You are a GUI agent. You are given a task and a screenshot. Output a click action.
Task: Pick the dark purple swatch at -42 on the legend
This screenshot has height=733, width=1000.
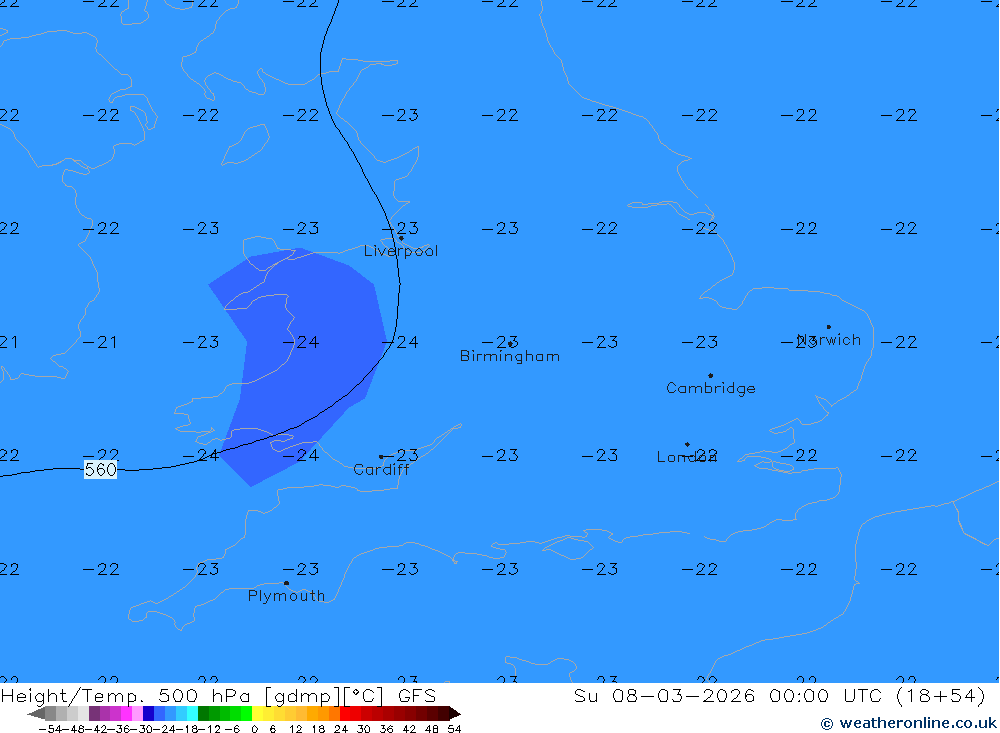click(94, 713)
